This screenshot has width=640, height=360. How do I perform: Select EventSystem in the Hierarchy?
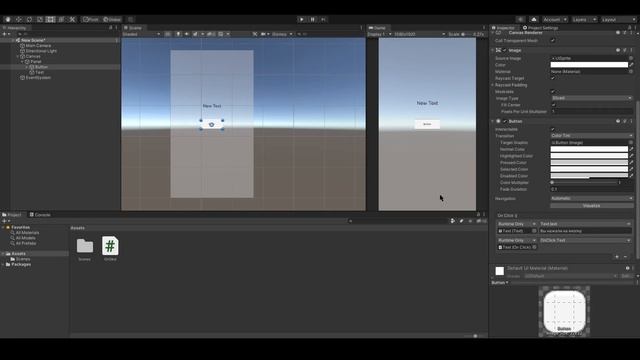[36, 78]
